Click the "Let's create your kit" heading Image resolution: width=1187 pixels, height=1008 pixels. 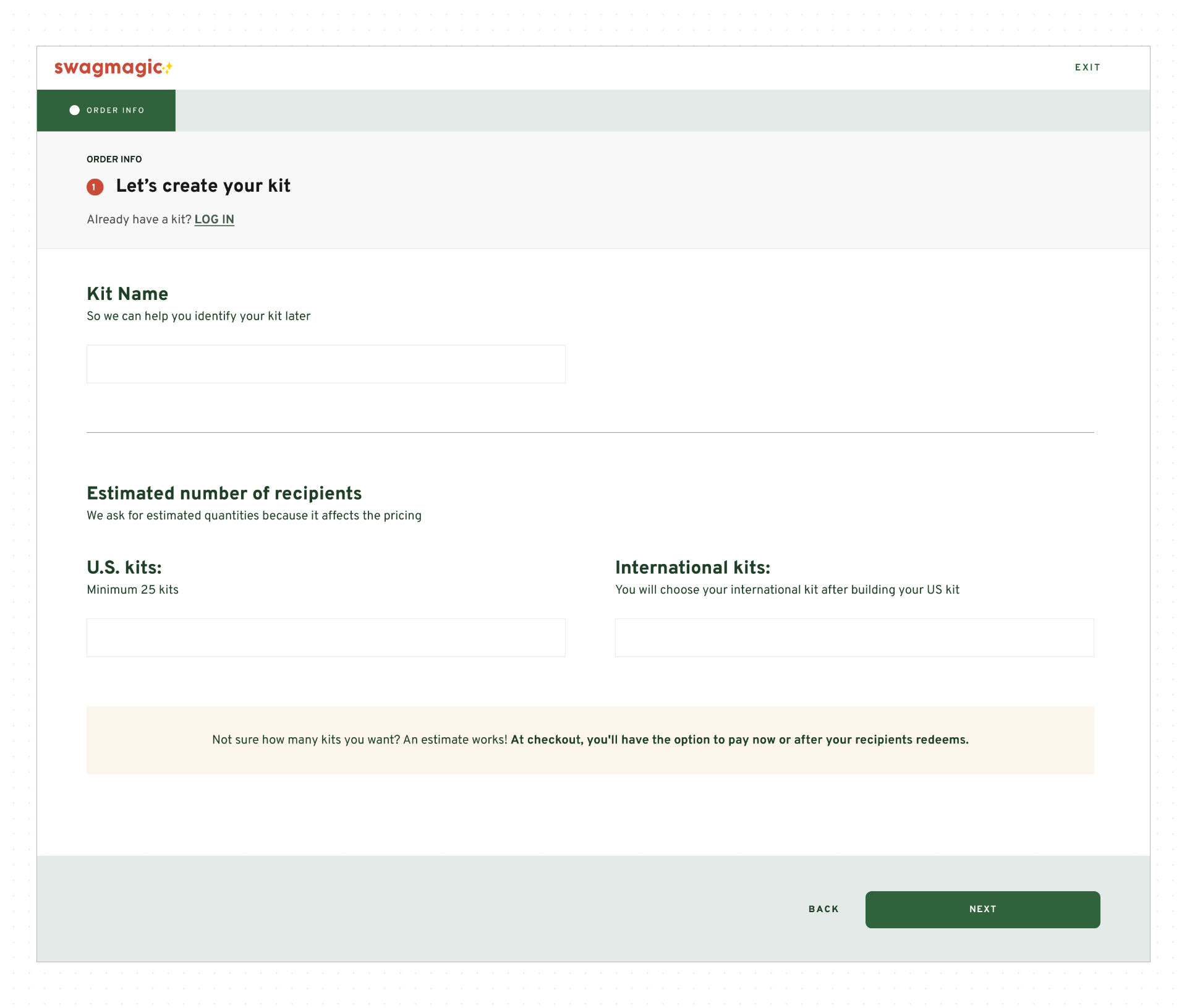[203, 186]
